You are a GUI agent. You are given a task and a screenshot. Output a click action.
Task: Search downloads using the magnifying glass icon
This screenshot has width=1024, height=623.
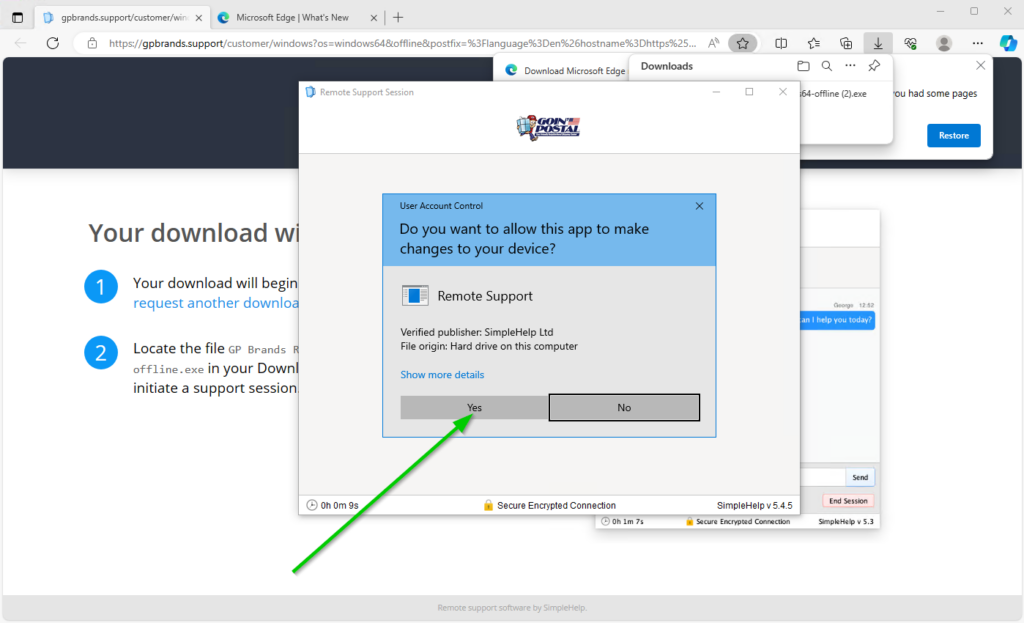click(x=826, y=65)
